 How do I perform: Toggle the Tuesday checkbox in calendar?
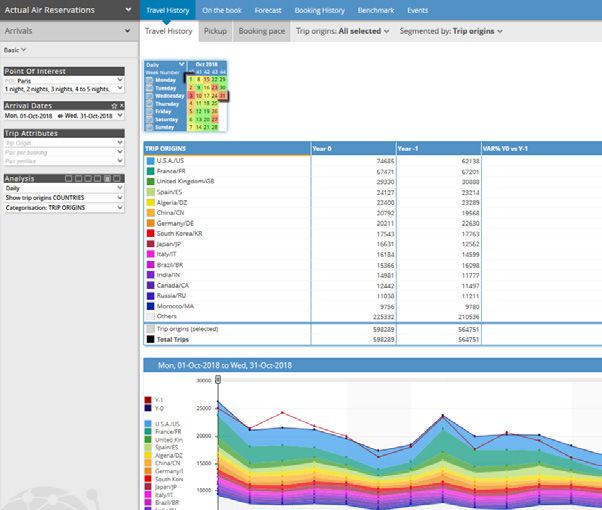click(x=149, y=88)
